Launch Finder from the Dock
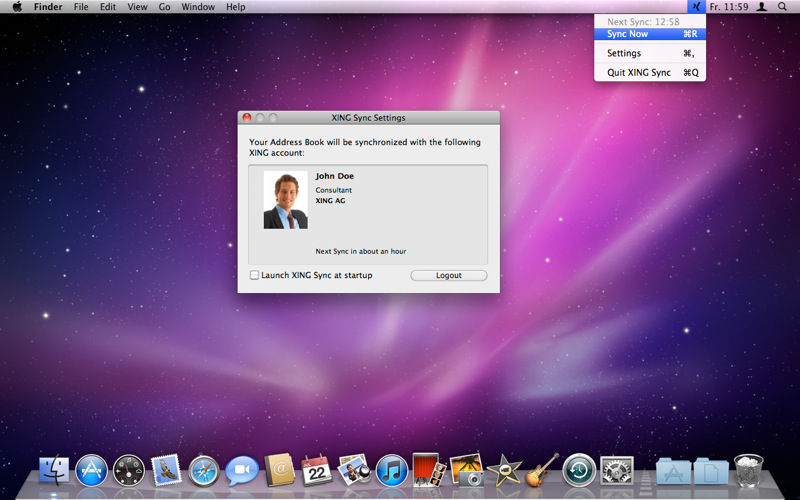The width and height of the screenshot is (800, 500). (x=54, y=470)
